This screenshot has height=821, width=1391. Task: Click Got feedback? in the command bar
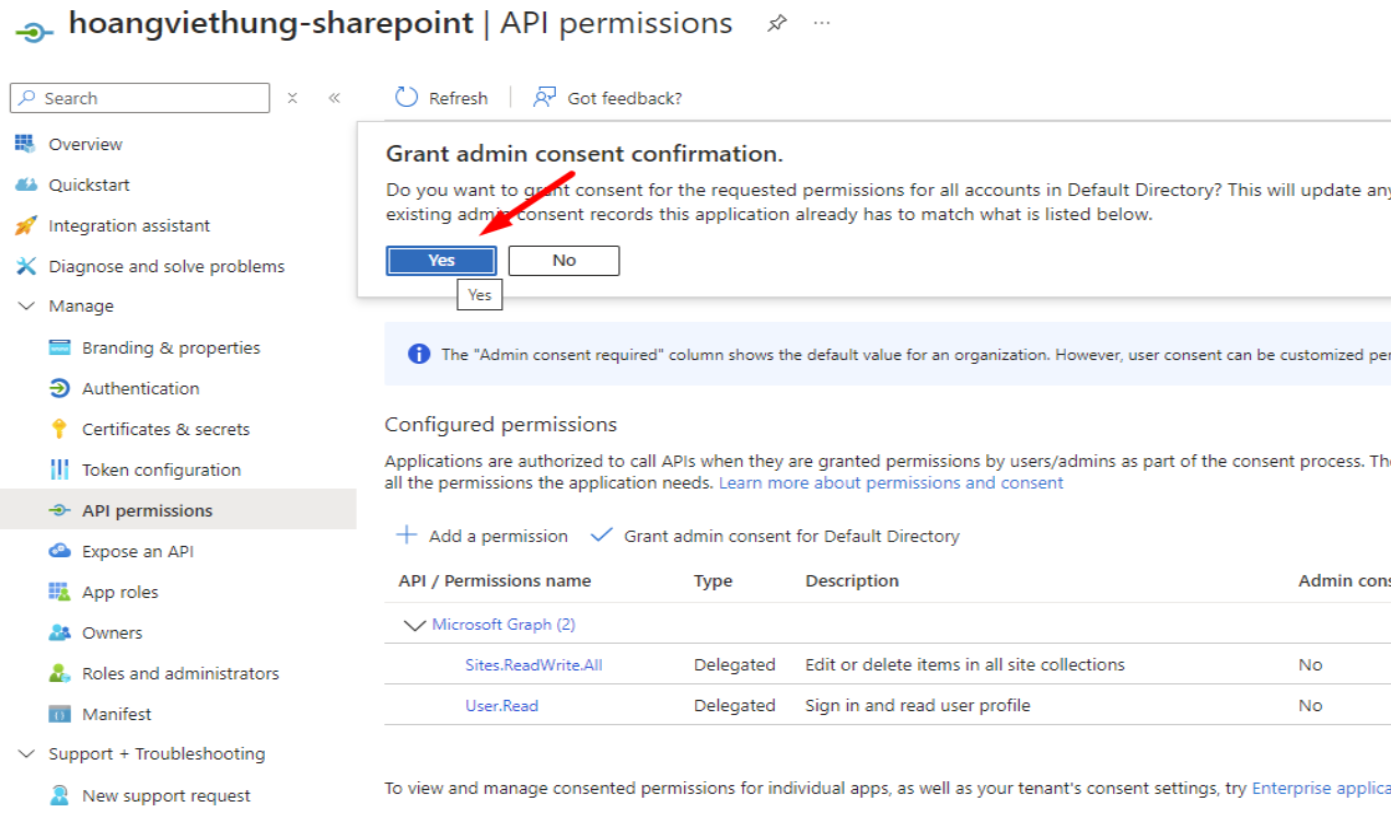pos(608,98)
